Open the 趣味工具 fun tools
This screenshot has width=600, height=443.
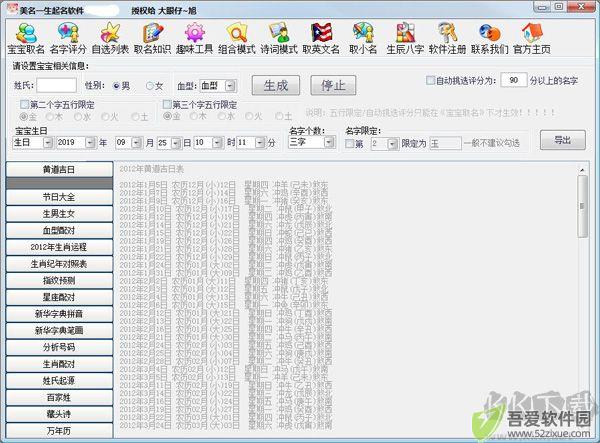(x=194, y=38)
